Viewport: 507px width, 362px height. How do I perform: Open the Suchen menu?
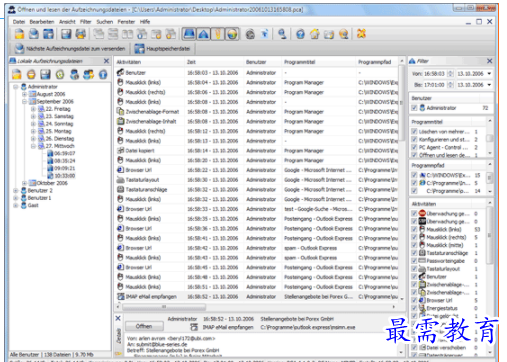105,22
